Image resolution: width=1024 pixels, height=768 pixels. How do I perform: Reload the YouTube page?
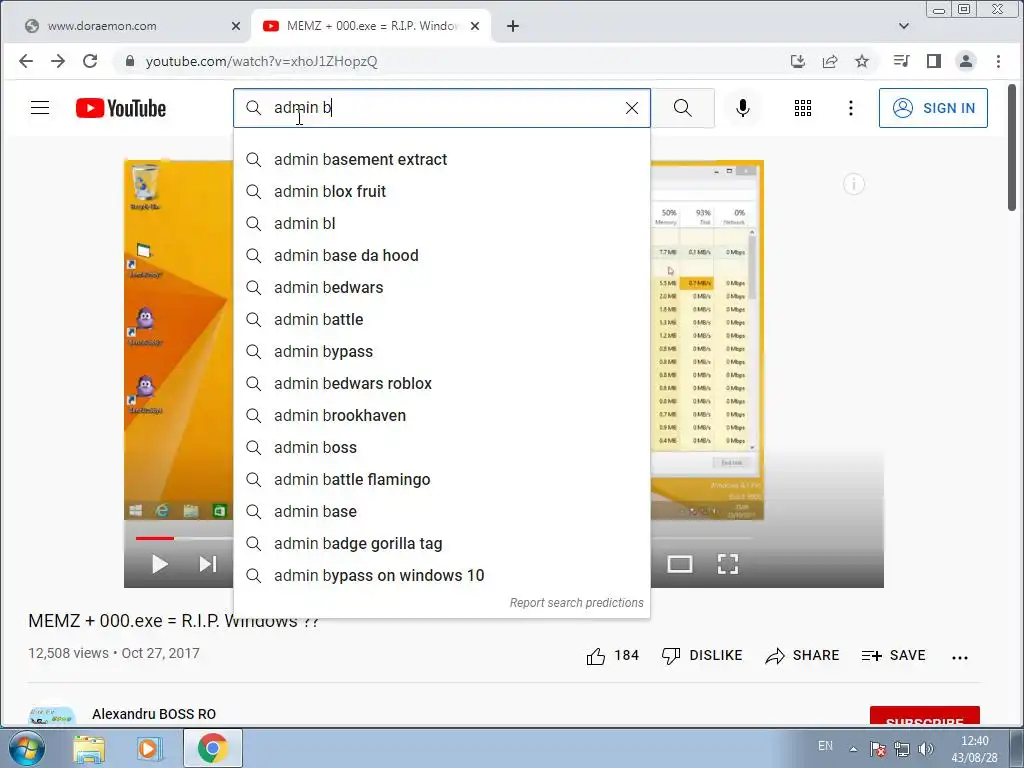coord(90,61)
